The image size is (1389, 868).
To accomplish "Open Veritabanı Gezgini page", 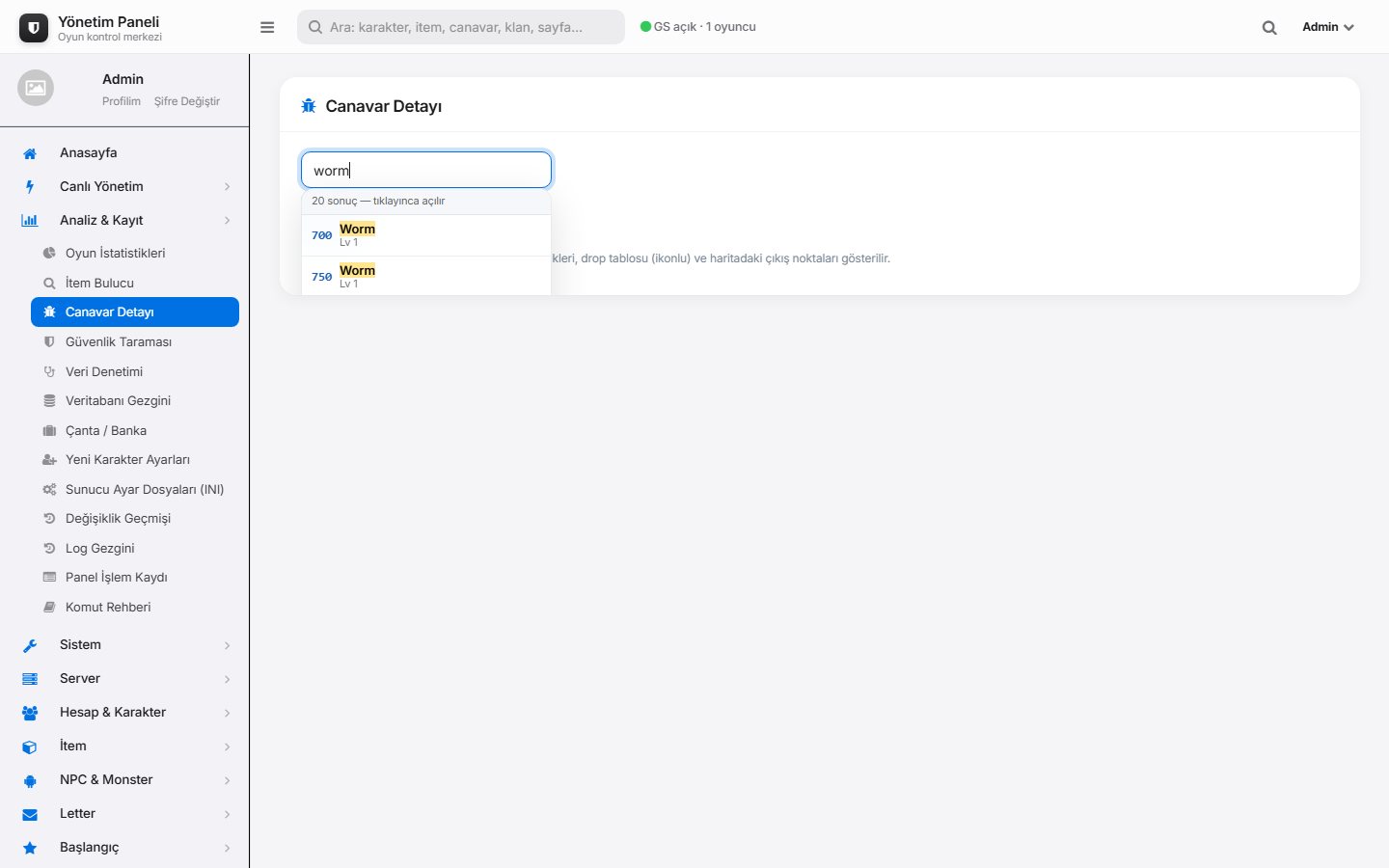I will [135, 401].
